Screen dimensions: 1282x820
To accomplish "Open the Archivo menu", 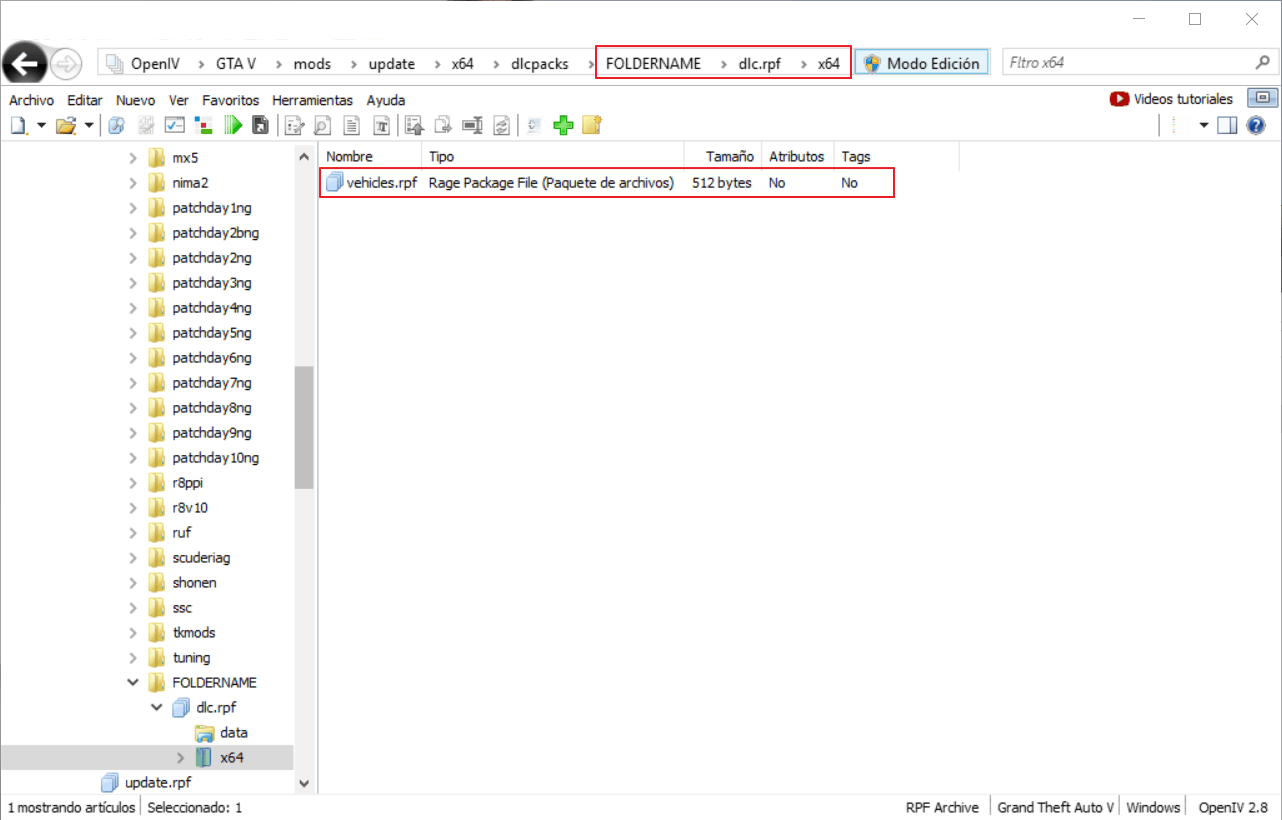I will 31,100.
